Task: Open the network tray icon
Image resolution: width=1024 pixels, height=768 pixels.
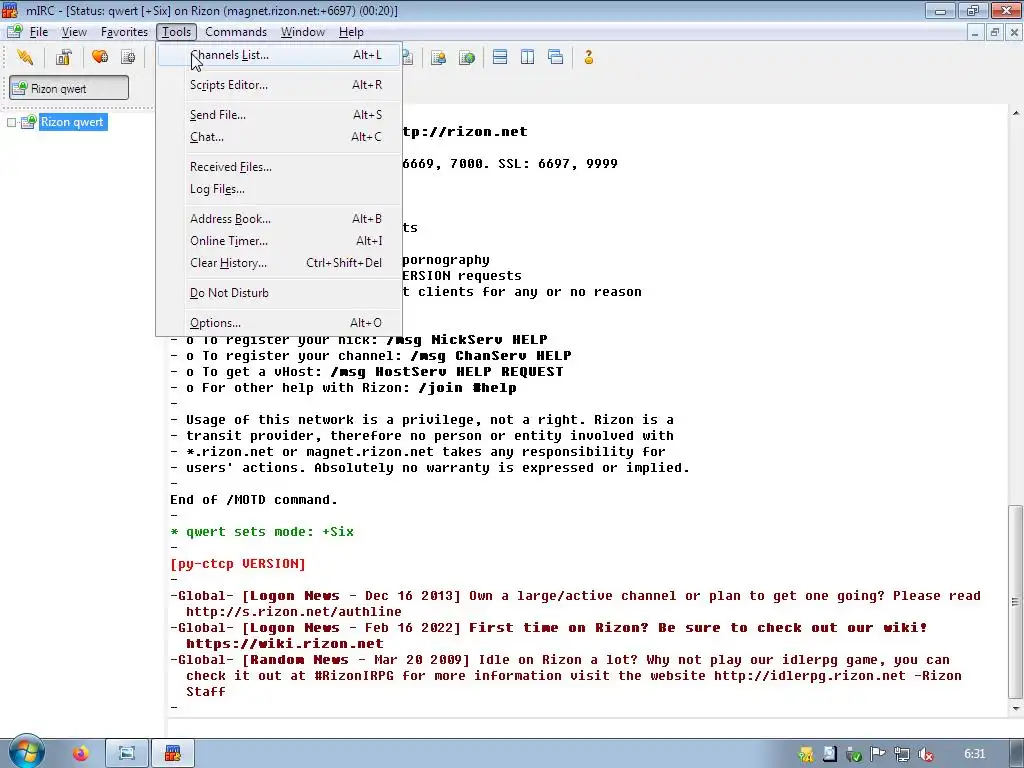Action: pos(902,754)
